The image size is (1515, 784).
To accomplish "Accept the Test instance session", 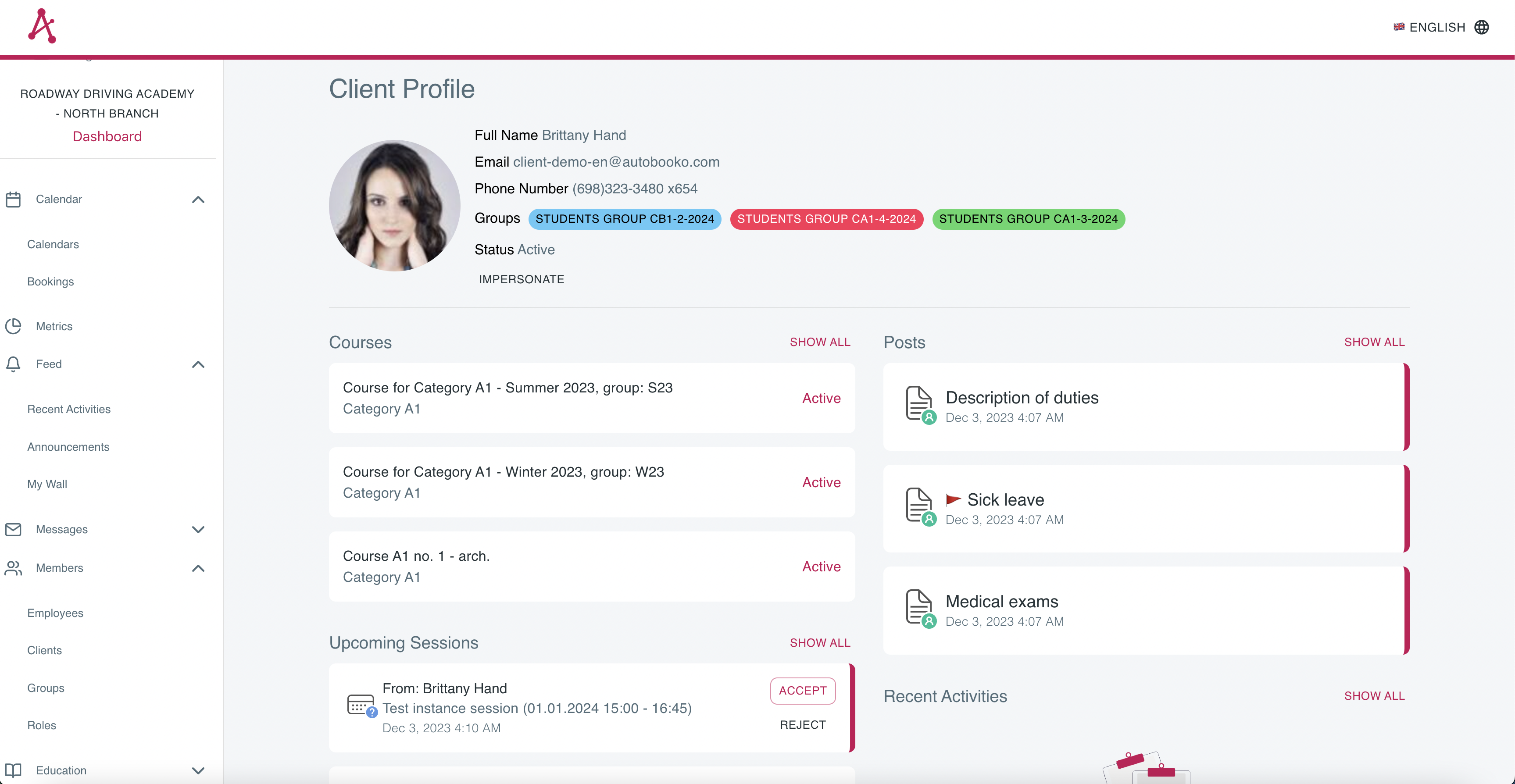I will (x=802, y=691).
